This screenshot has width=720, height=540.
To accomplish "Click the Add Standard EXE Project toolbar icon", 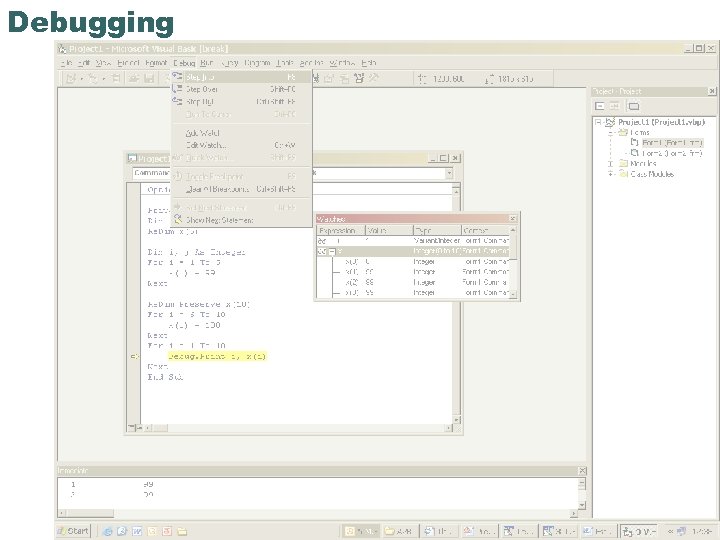I will pyautogui.click(x=71, y=79).
